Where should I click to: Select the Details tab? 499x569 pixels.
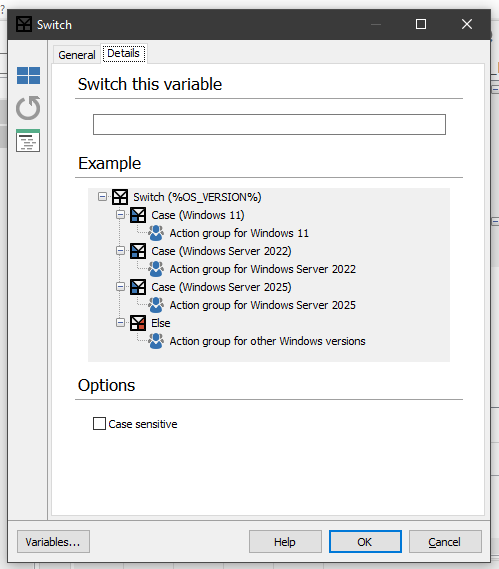click(x=123, y=53)
